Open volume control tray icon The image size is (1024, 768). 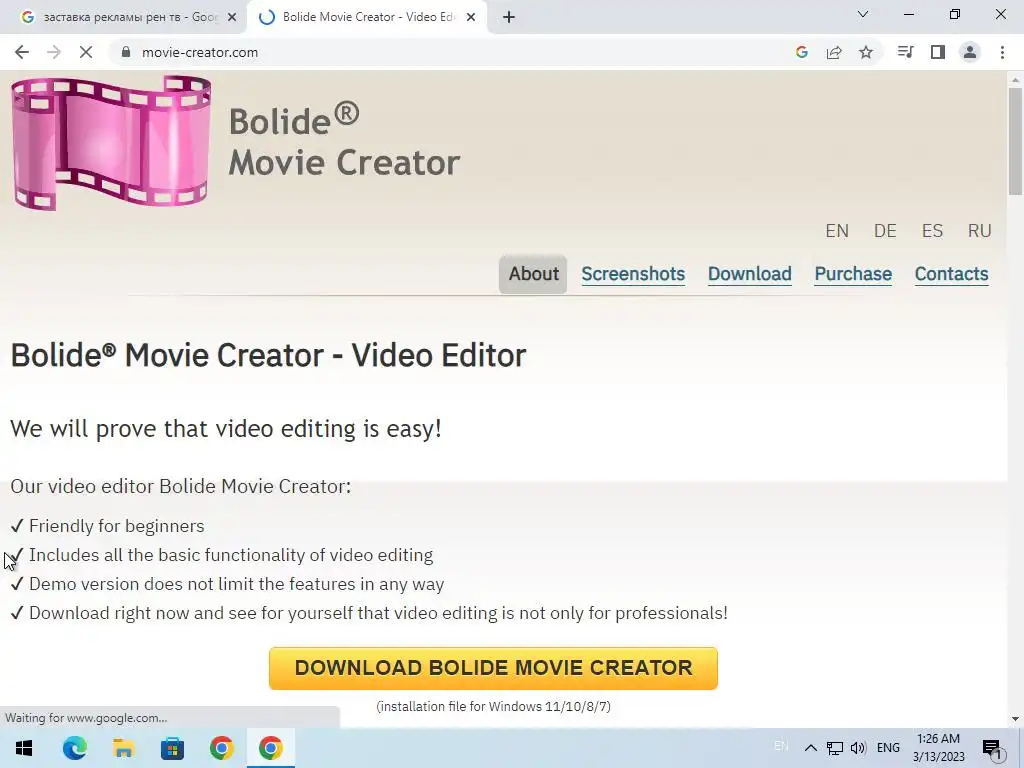(858, 748)
